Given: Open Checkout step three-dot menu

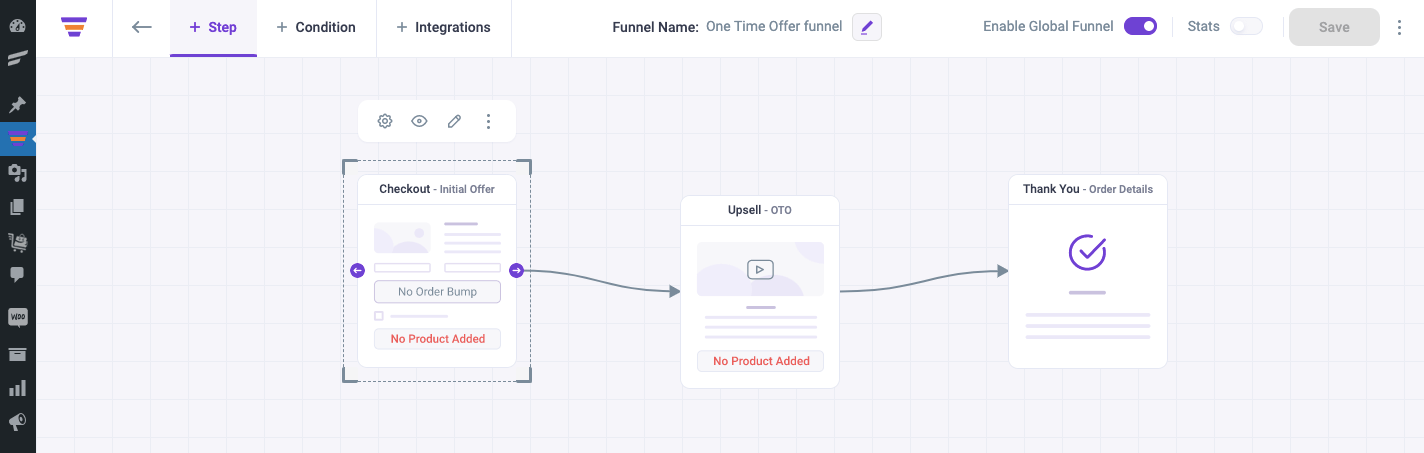Looking at the screenshot, I should pyautogui.click(x=488, y=121).
